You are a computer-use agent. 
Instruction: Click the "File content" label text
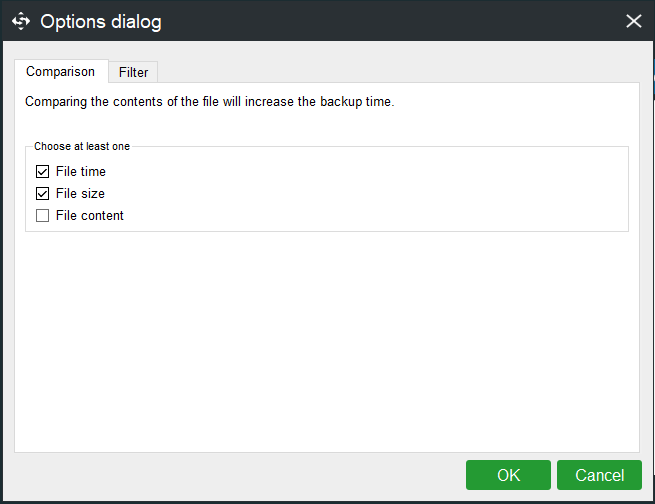click(90, 215)
